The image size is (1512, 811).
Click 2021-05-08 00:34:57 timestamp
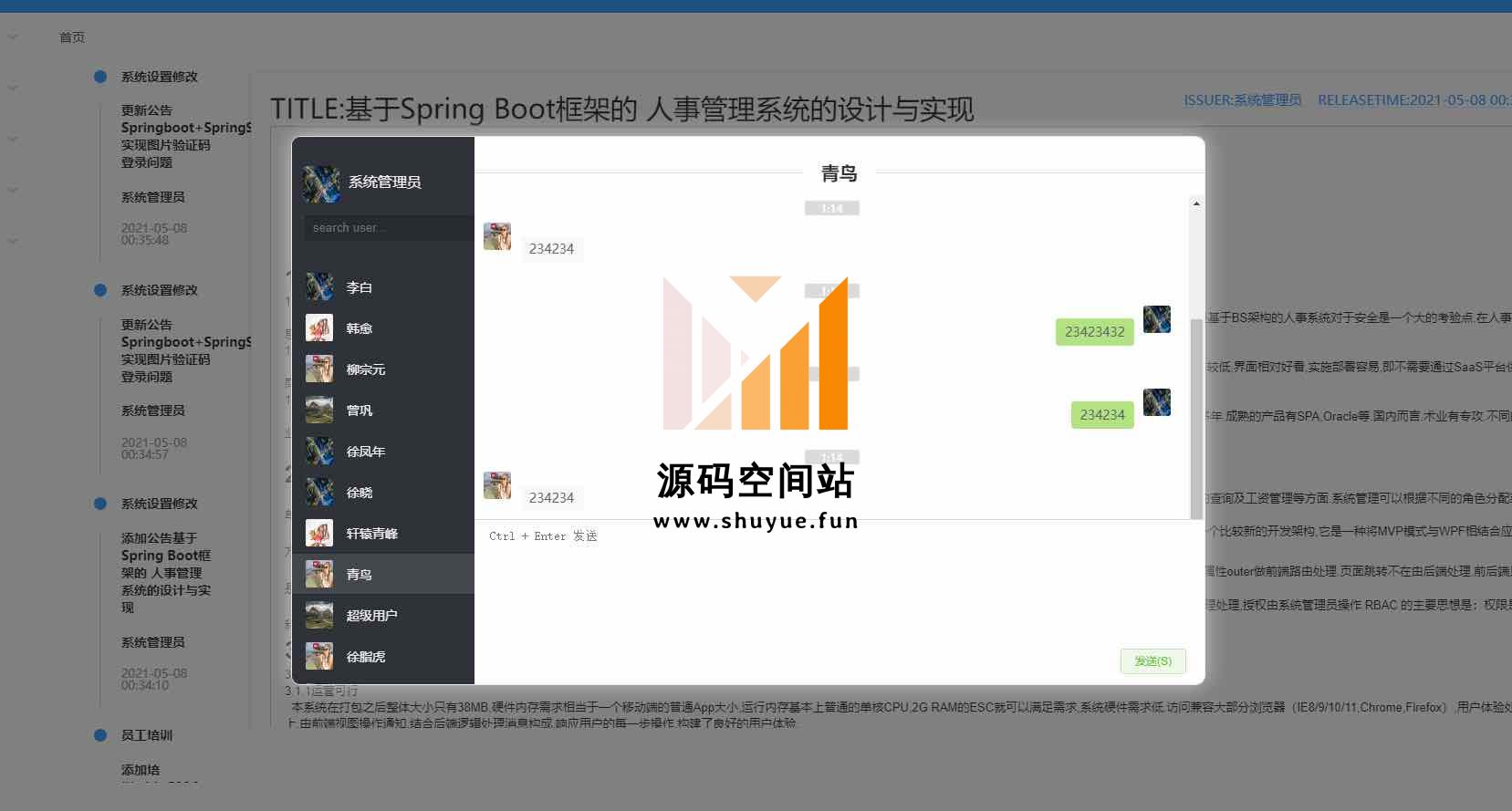[154, 448]
